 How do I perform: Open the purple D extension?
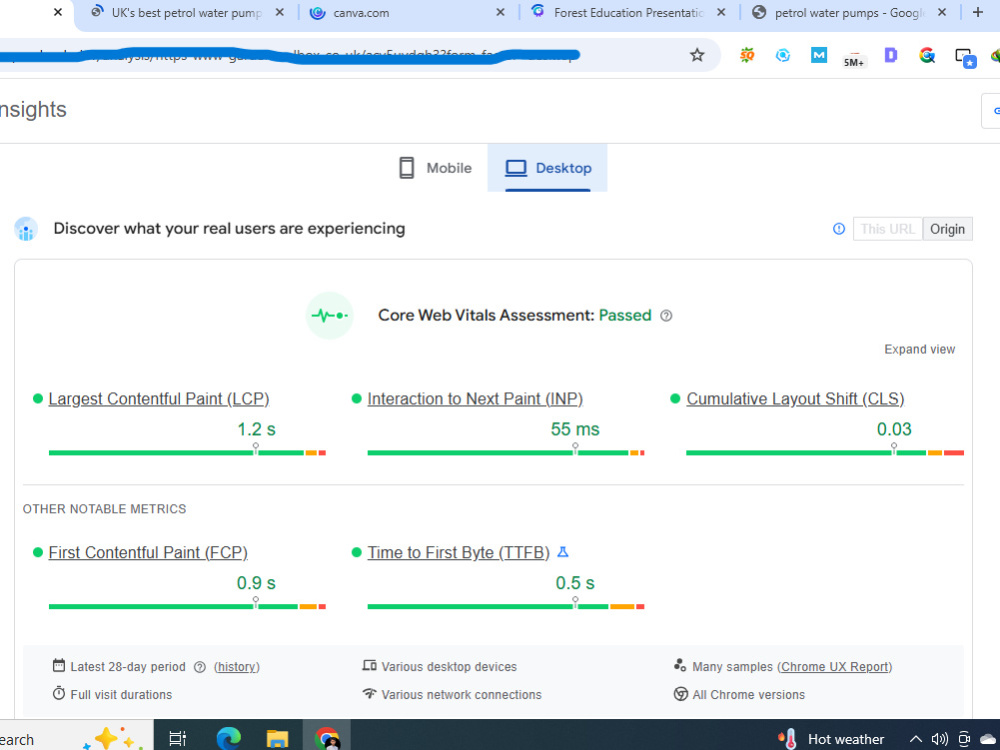(891, 55)
